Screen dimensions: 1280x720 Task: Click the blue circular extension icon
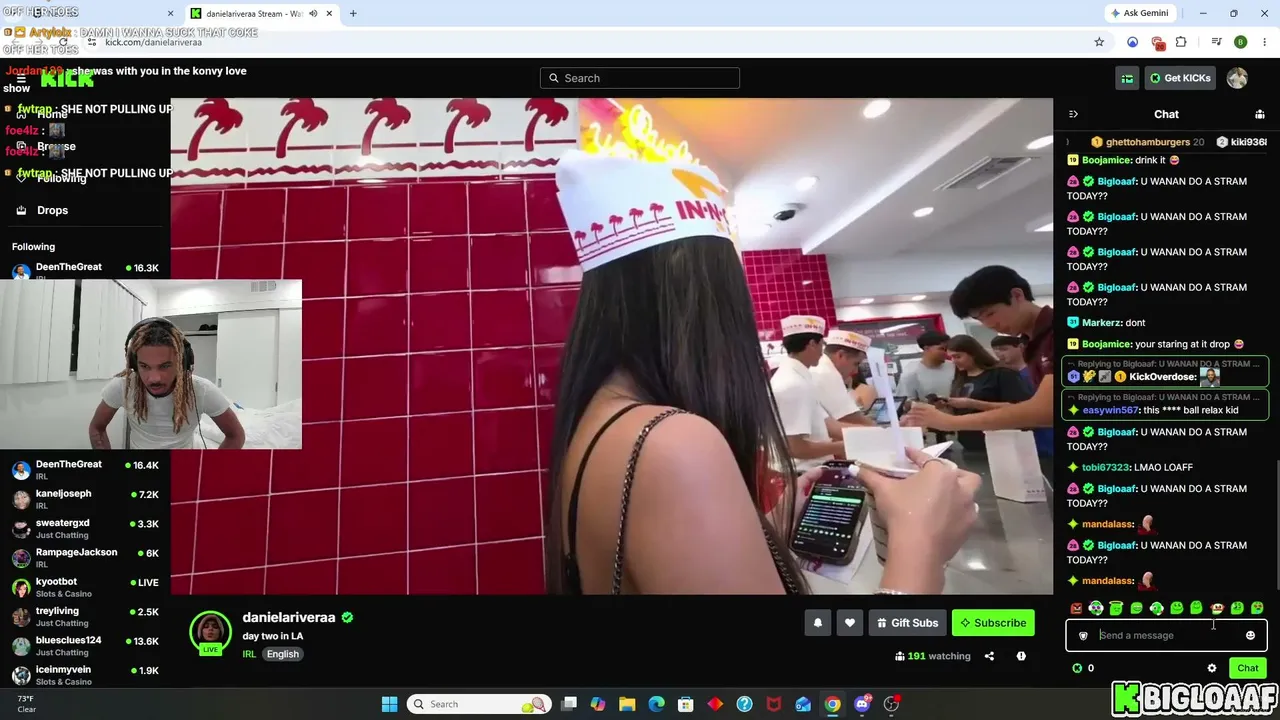1132,42
